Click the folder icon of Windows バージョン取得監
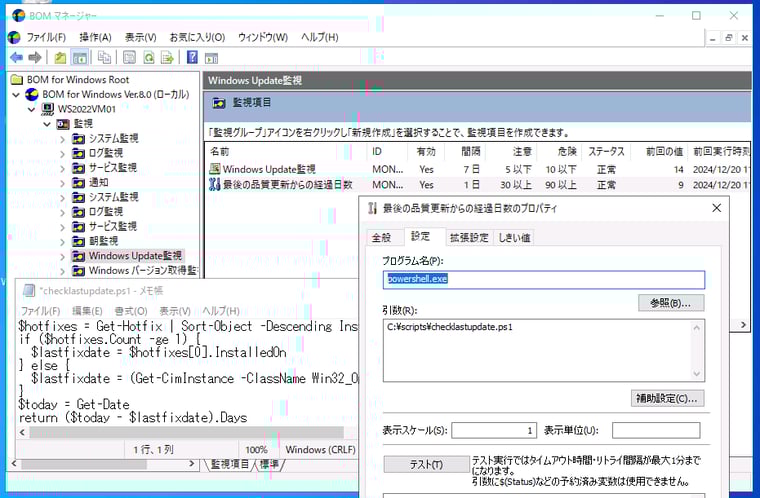The width and height of the screenshot is (760, 498). point(79,271)
